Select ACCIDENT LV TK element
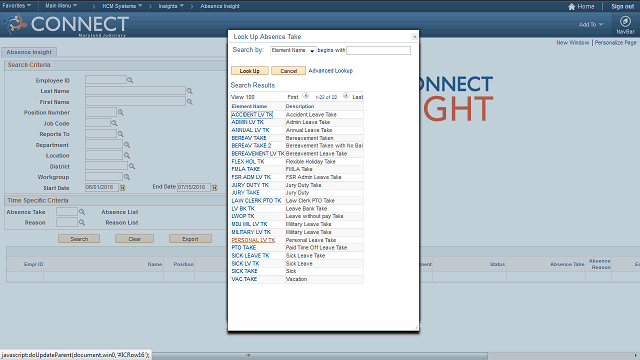 tap(252, 115)
